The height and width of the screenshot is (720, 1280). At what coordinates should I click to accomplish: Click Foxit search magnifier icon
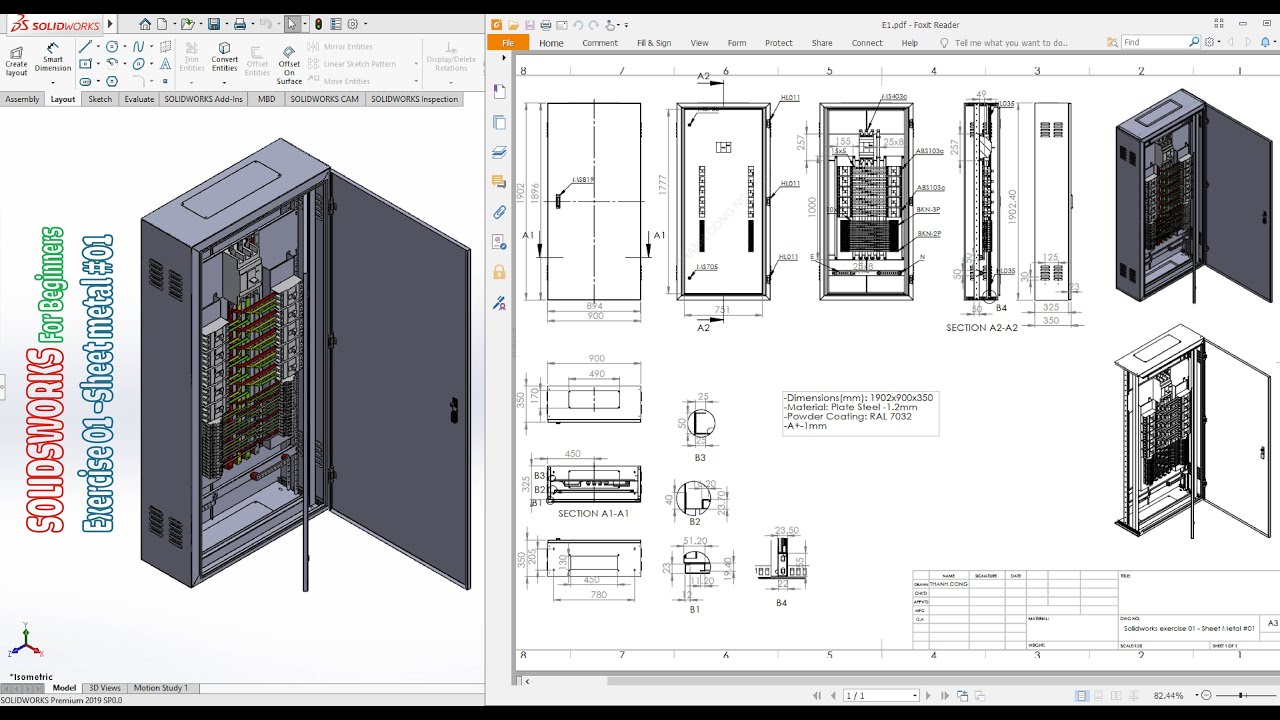click(1194, 42)
